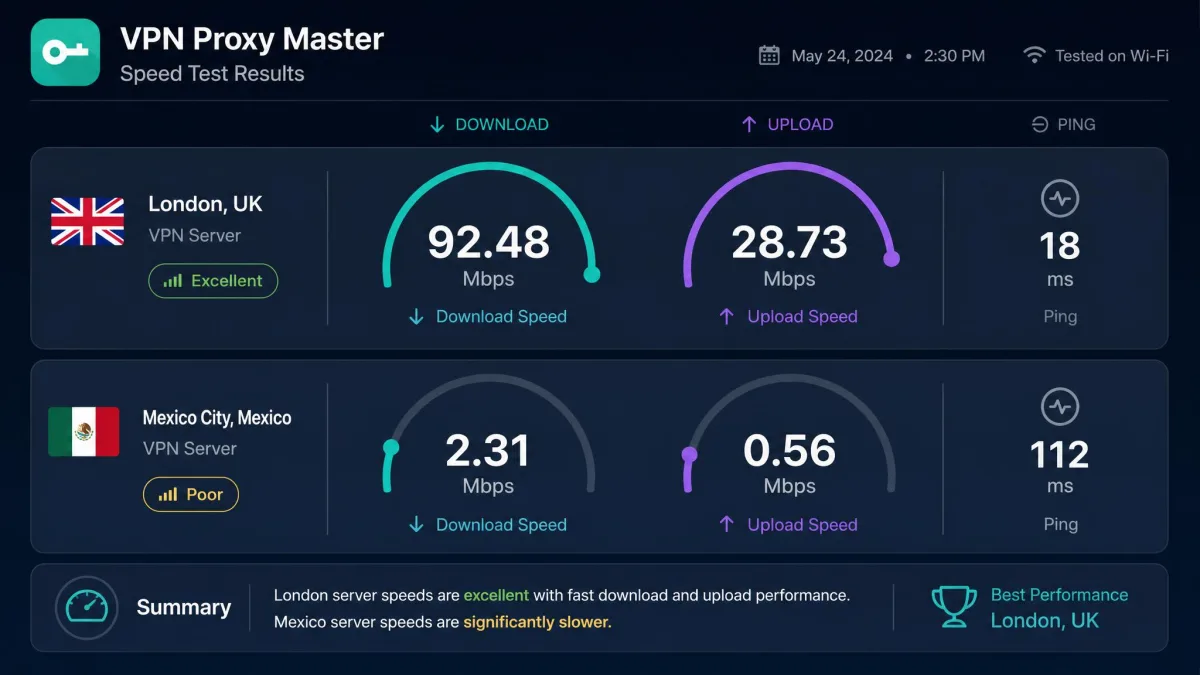
Task: Click the 2:30 PM time
Action: (954, 56)
